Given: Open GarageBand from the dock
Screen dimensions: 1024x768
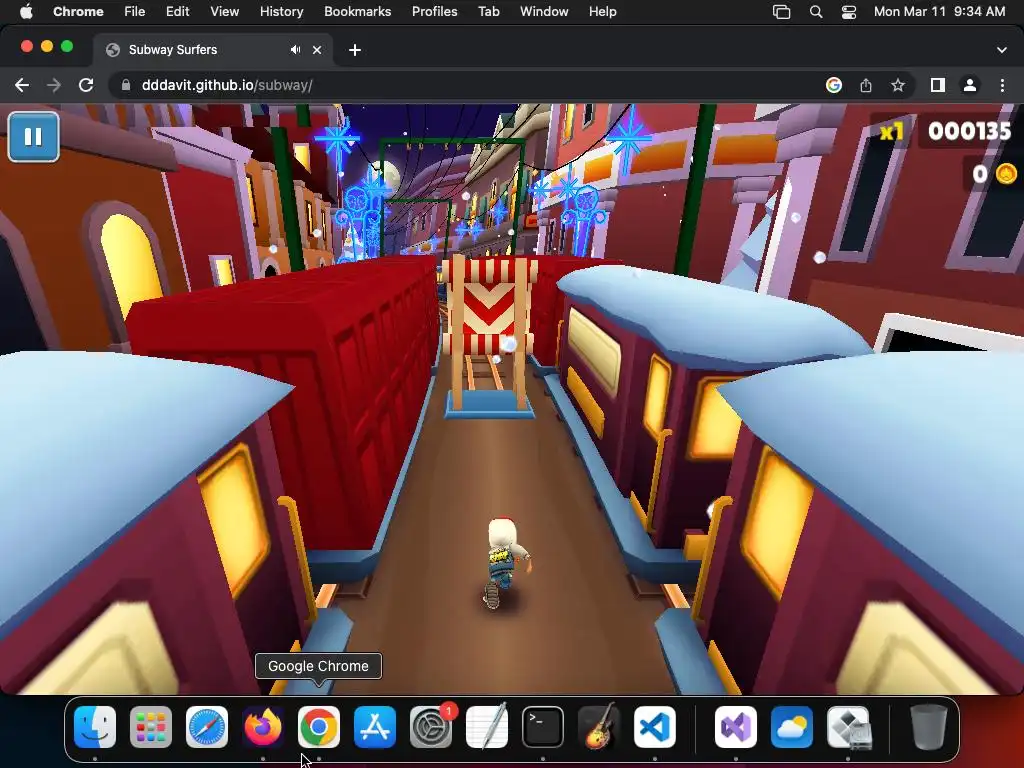Looking at the screenshot, I should (x=599, y=726).
